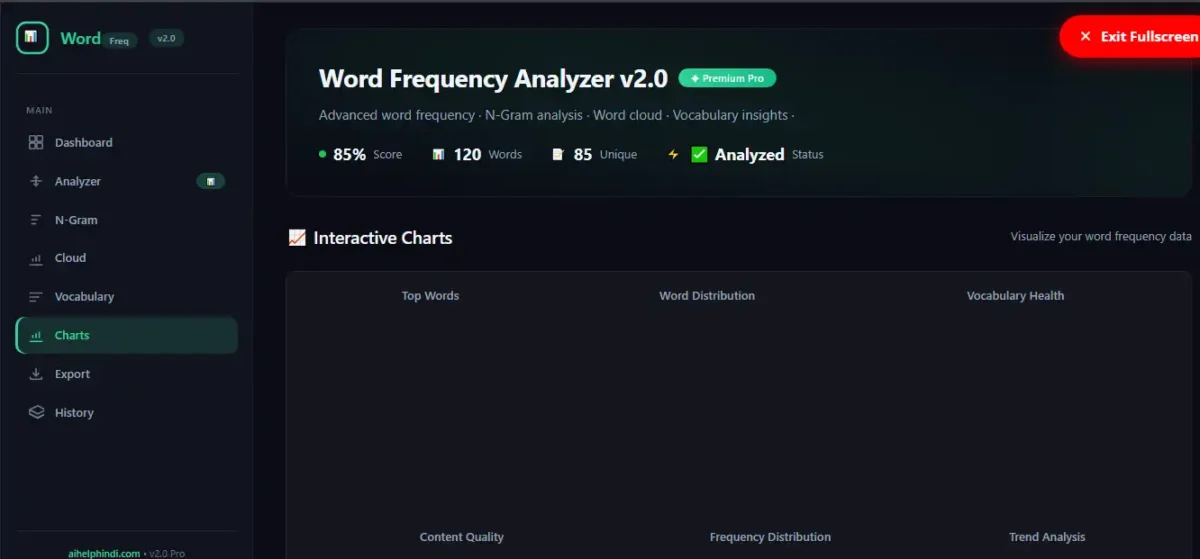Click the Vocabulary Health chart title
Viewport: 1200px width, 559px height.
coord(1015,296)
